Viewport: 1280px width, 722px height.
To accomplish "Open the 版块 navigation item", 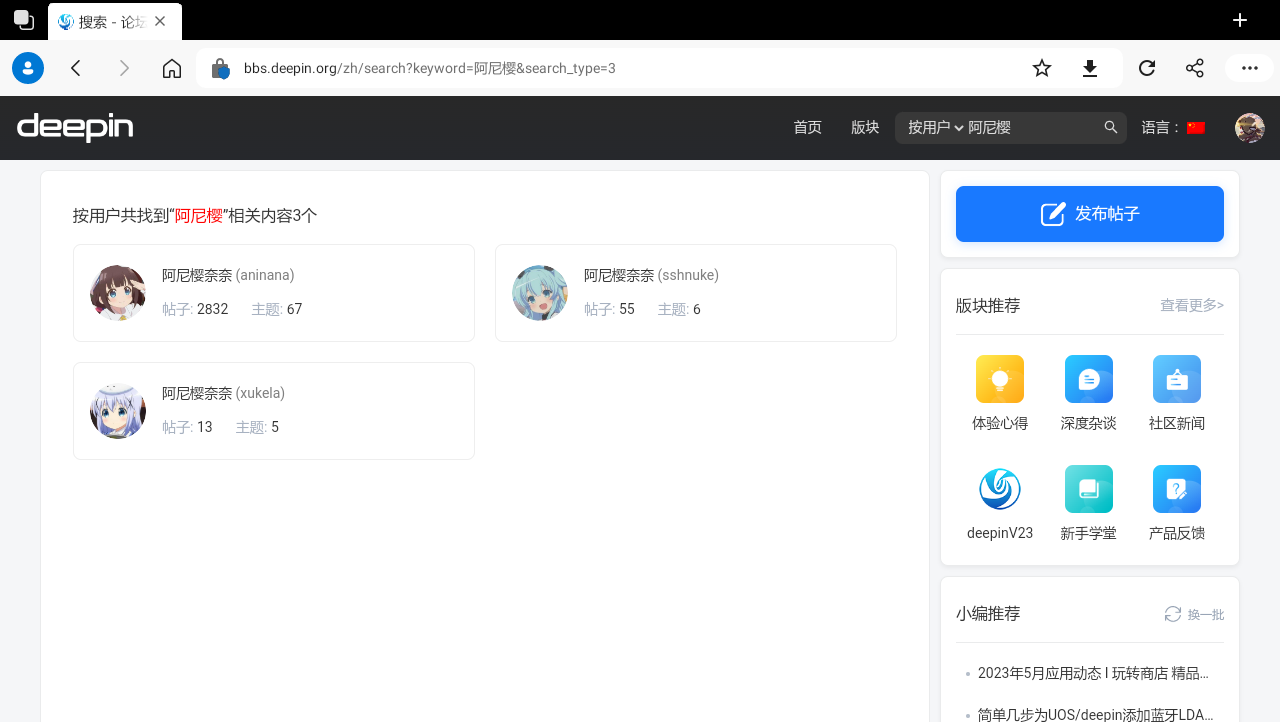I will pos(864,127).
